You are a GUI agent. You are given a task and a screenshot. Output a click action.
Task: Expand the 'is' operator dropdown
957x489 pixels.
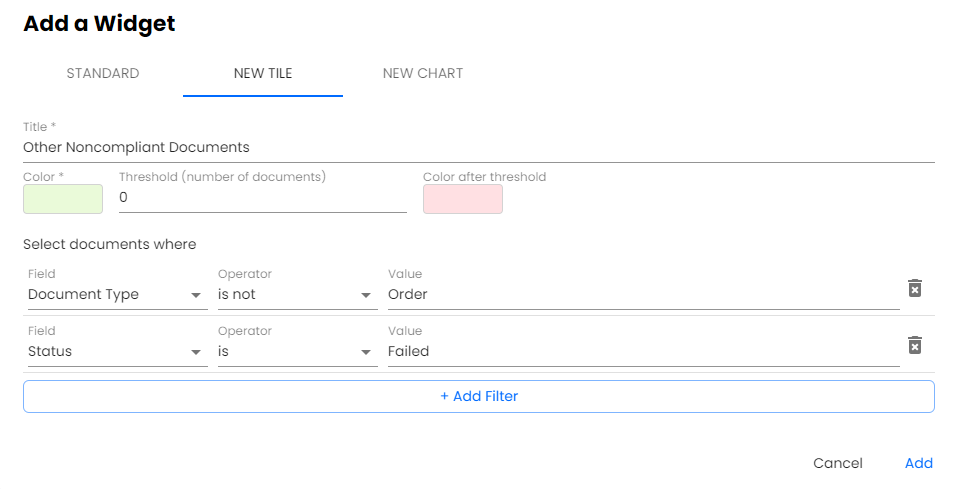click(x=296, y=352)
